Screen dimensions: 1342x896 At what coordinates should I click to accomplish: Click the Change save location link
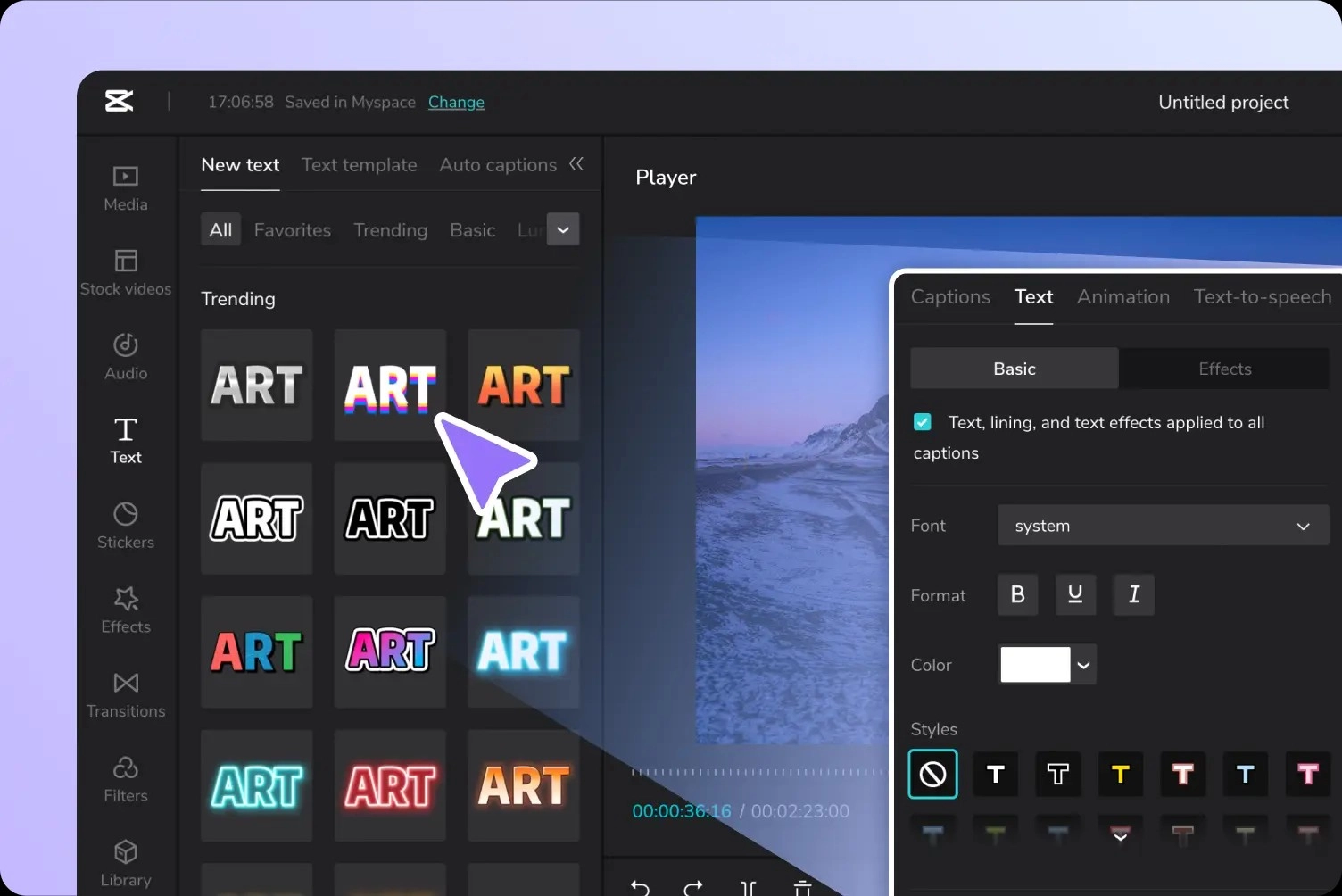click(456, 102)
